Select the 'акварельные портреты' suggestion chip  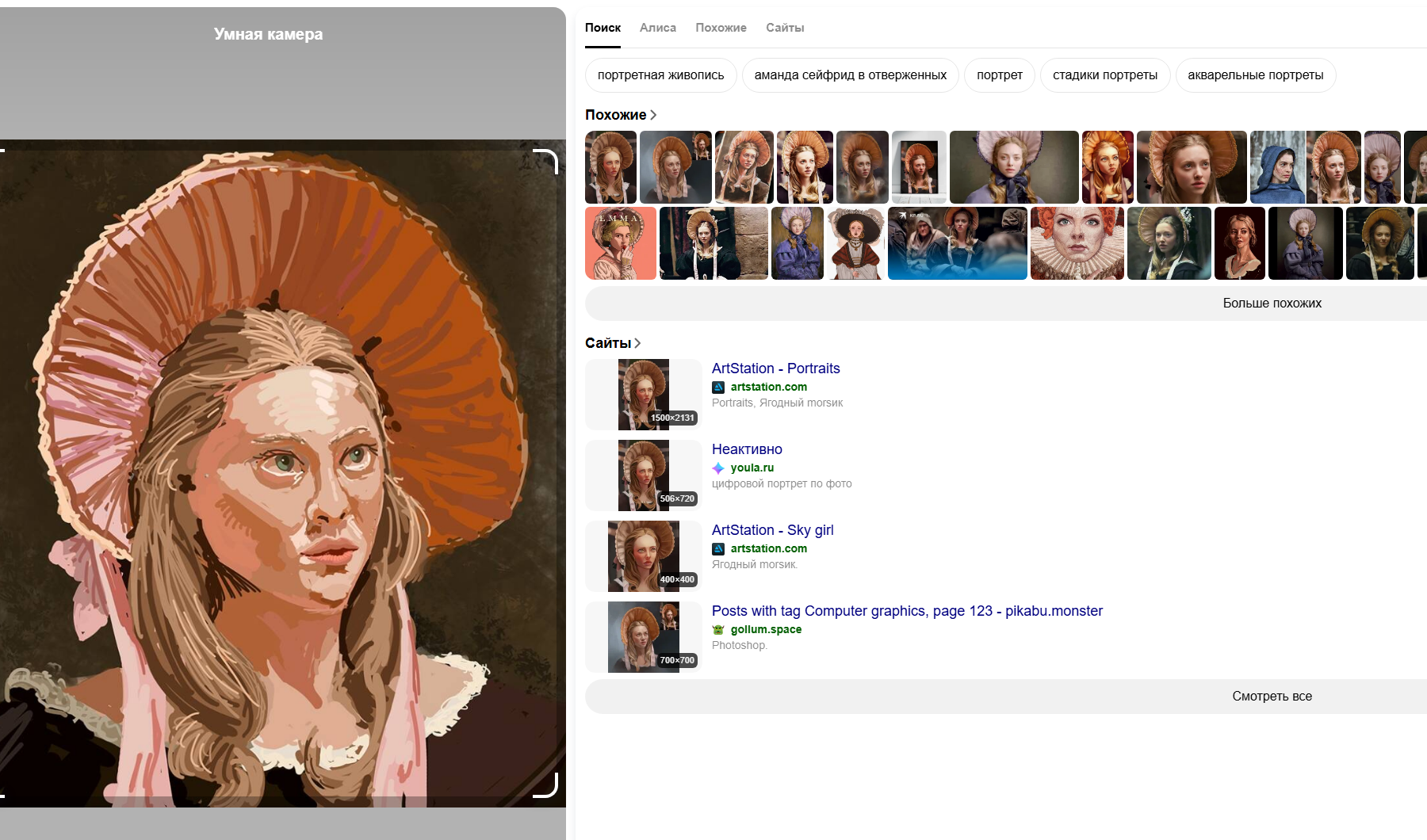click(x=1256, y=75)
